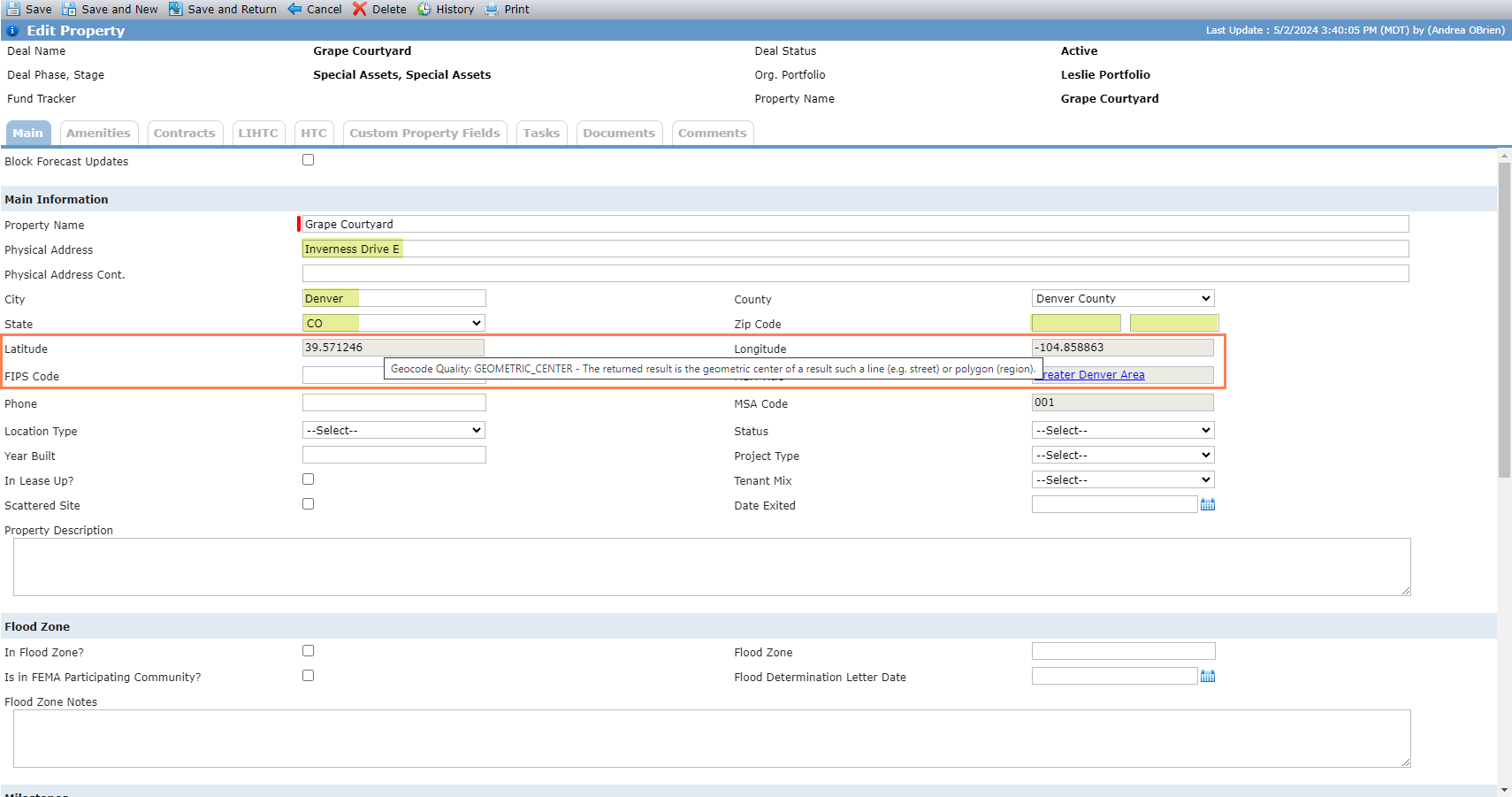The width and height of the screenshot is (1512, 797).
Task: Click the Property Name input field
Action: (855, 224)
